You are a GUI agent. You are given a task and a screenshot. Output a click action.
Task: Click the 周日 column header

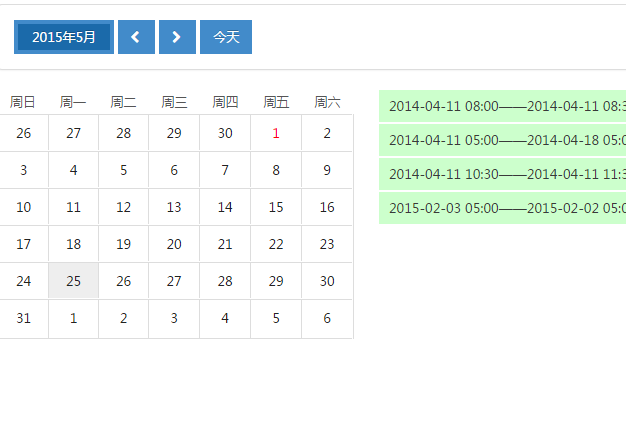point(23,102)
